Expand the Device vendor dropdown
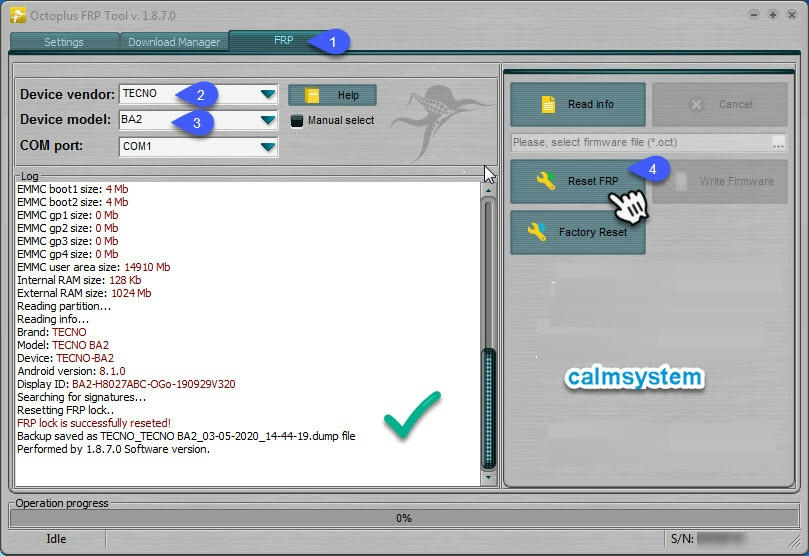Screen dimensions: 809x556 tap(267, 94)
